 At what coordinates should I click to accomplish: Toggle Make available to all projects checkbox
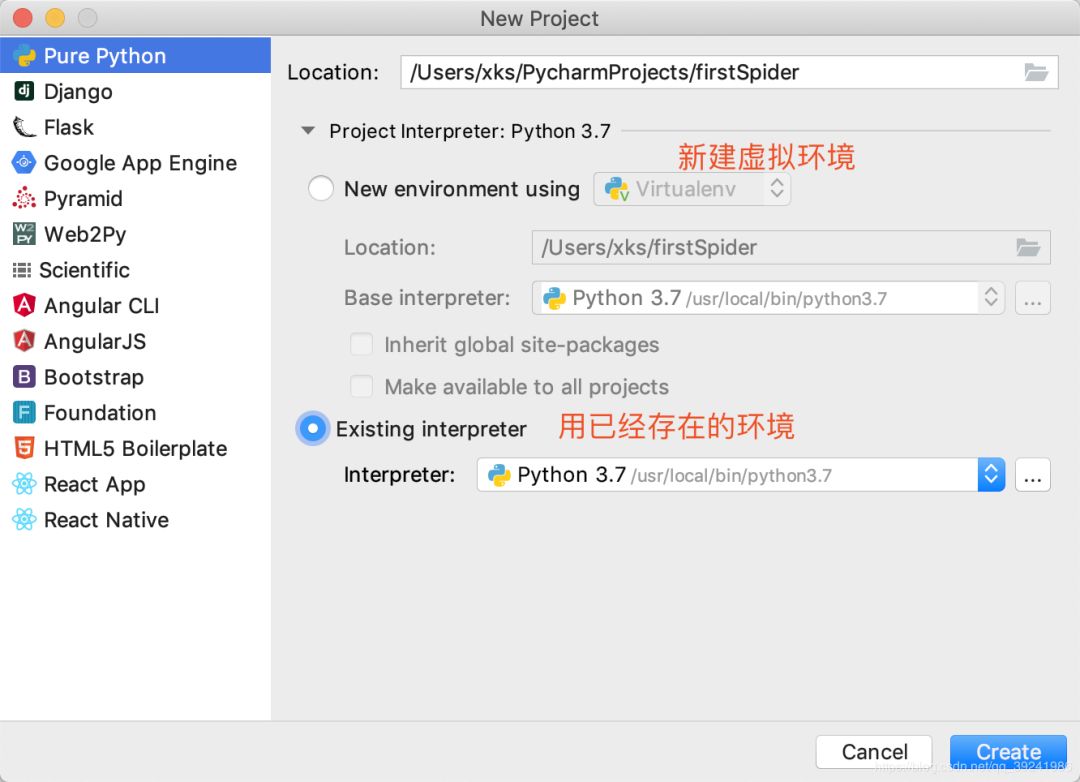tap(362, 387)
